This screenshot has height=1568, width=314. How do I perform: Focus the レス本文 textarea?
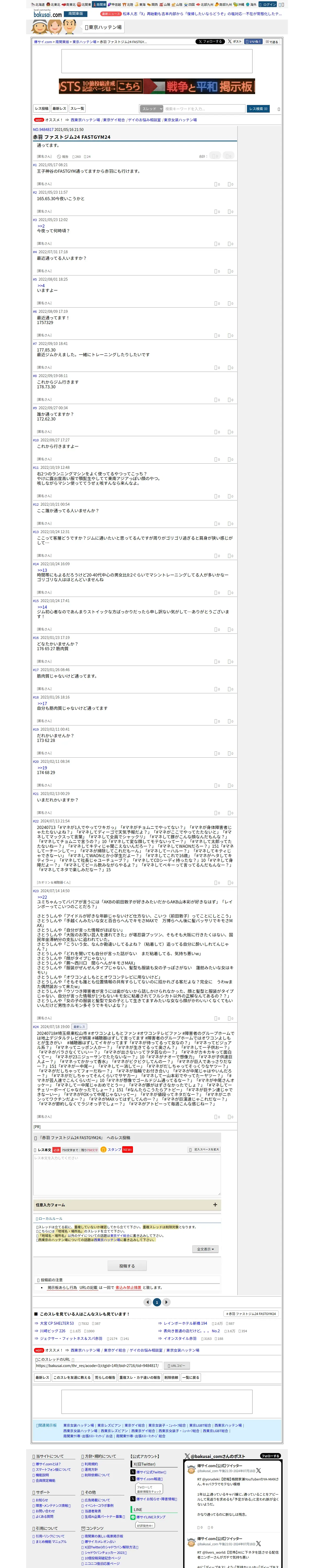[127, 1175]
